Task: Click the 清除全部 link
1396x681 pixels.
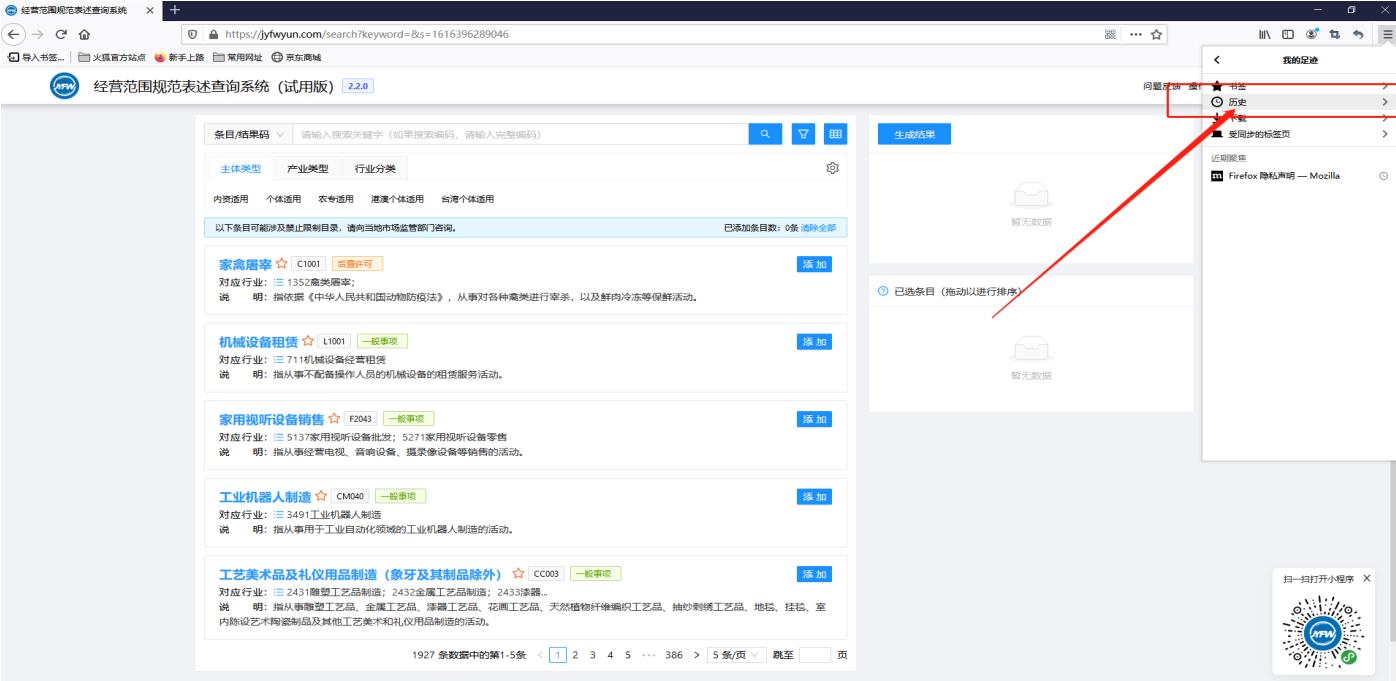Action: point(818,228)
